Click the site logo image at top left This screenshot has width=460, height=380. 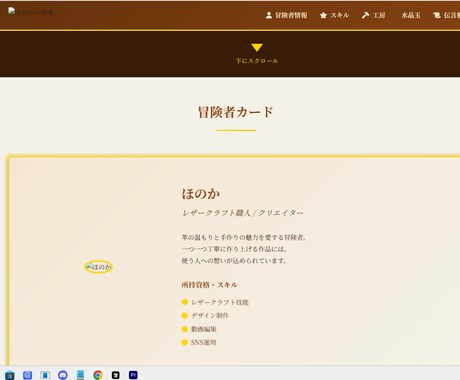pos(30,12)
